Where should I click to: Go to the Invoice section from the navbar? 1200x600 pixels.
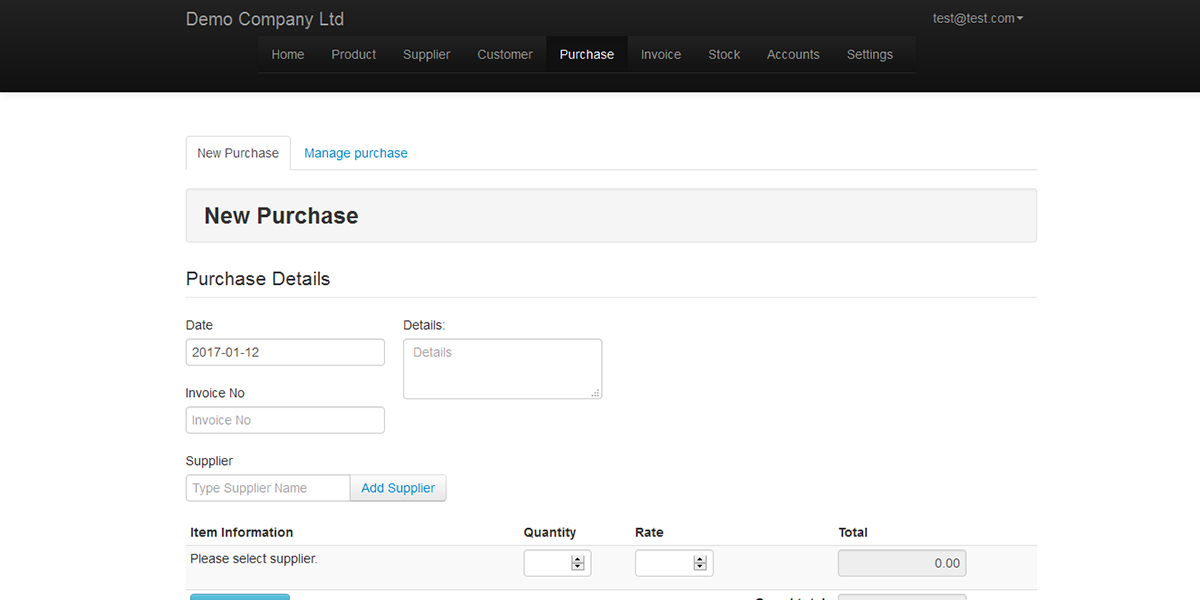660,54
